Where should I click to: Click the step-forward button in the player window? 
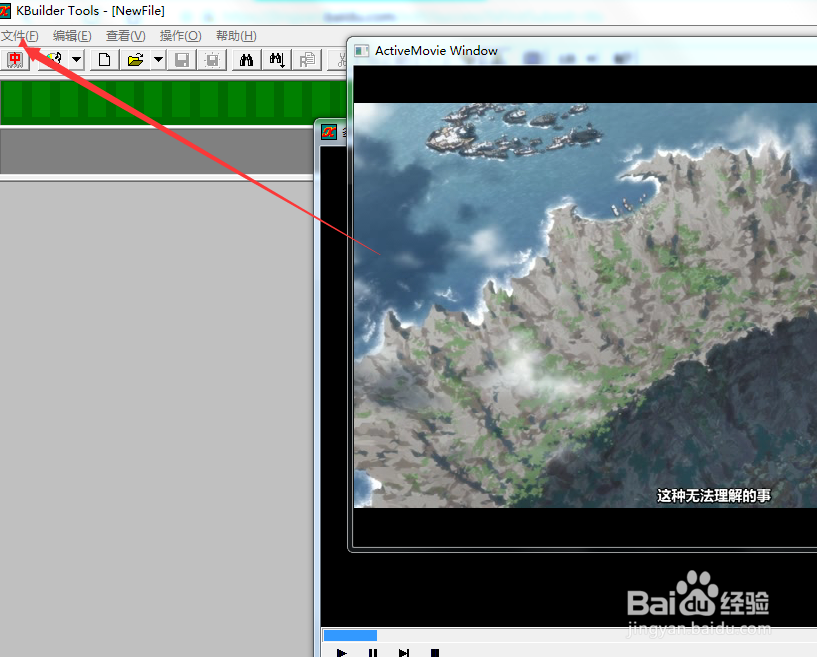pos(404,652)
